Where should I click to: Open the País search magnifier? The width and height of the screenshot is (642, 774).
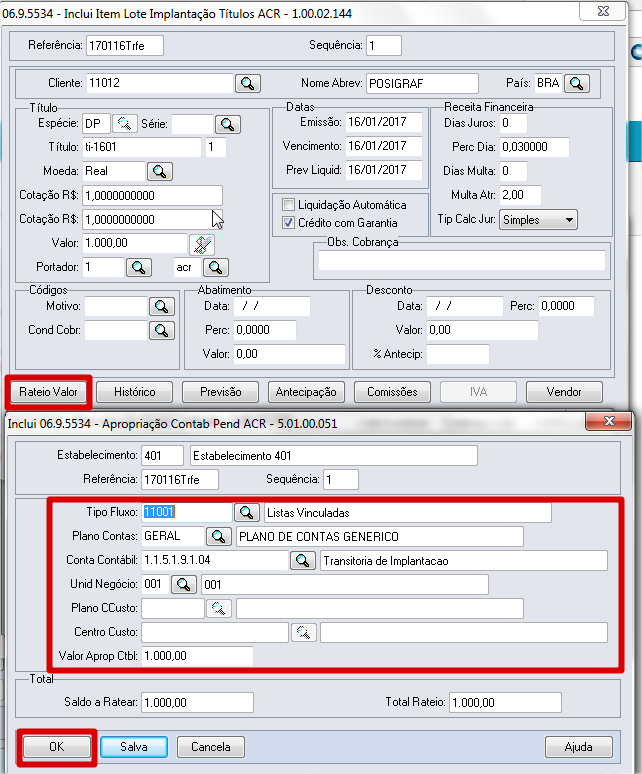(576, 83)
